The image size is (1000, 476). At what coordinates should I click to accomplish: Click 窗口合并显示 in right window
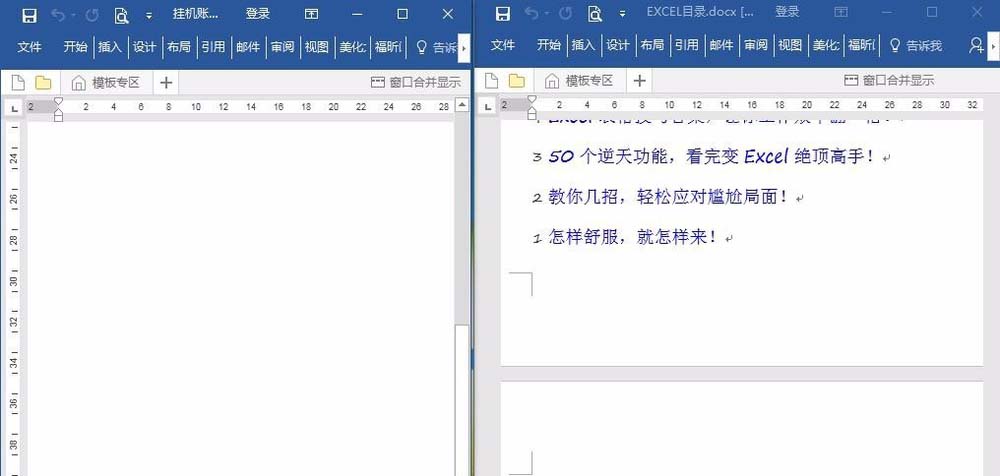click(889, 80)
